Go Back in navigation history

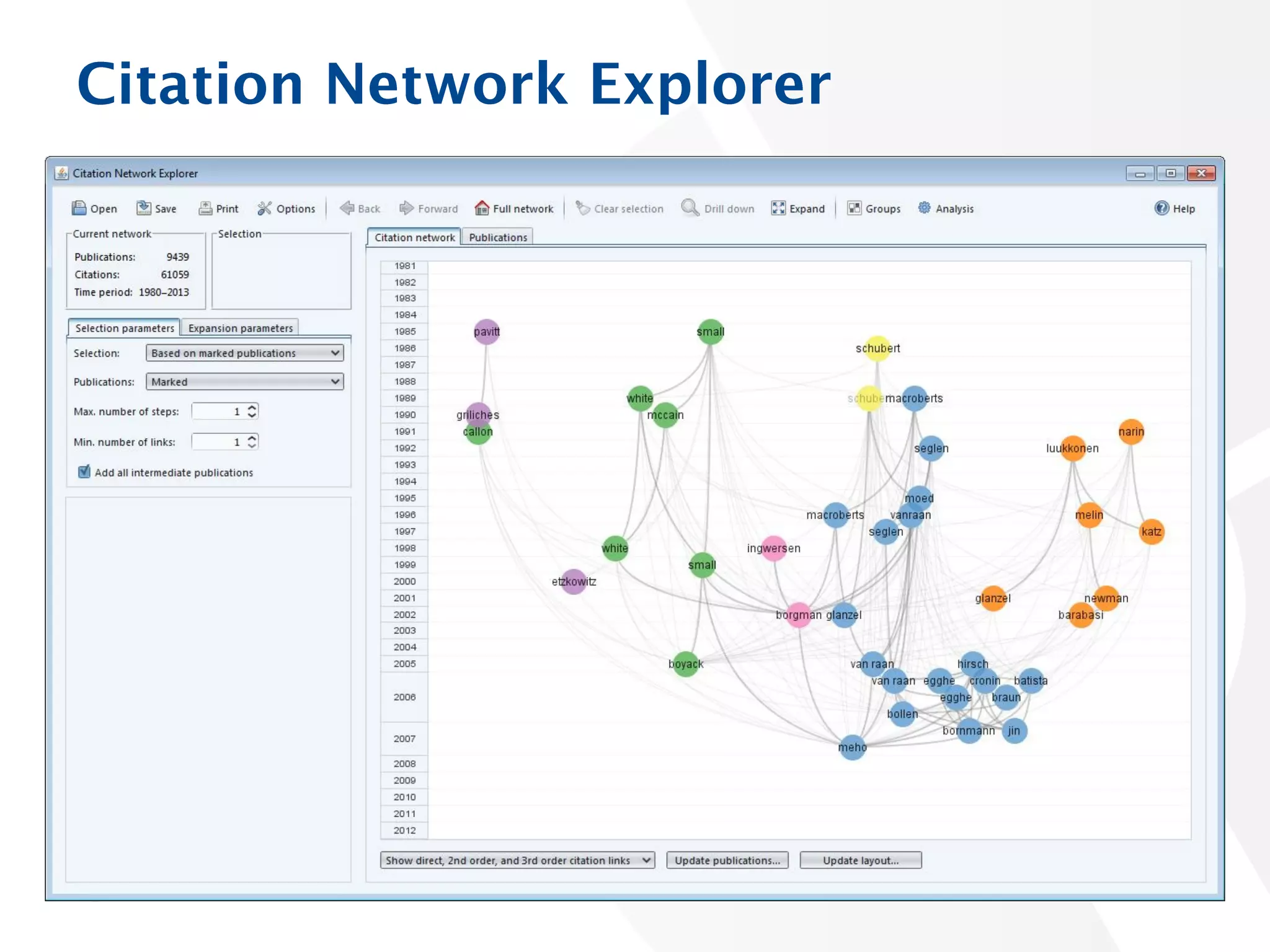pyautogui.click(x=360, y=208)
